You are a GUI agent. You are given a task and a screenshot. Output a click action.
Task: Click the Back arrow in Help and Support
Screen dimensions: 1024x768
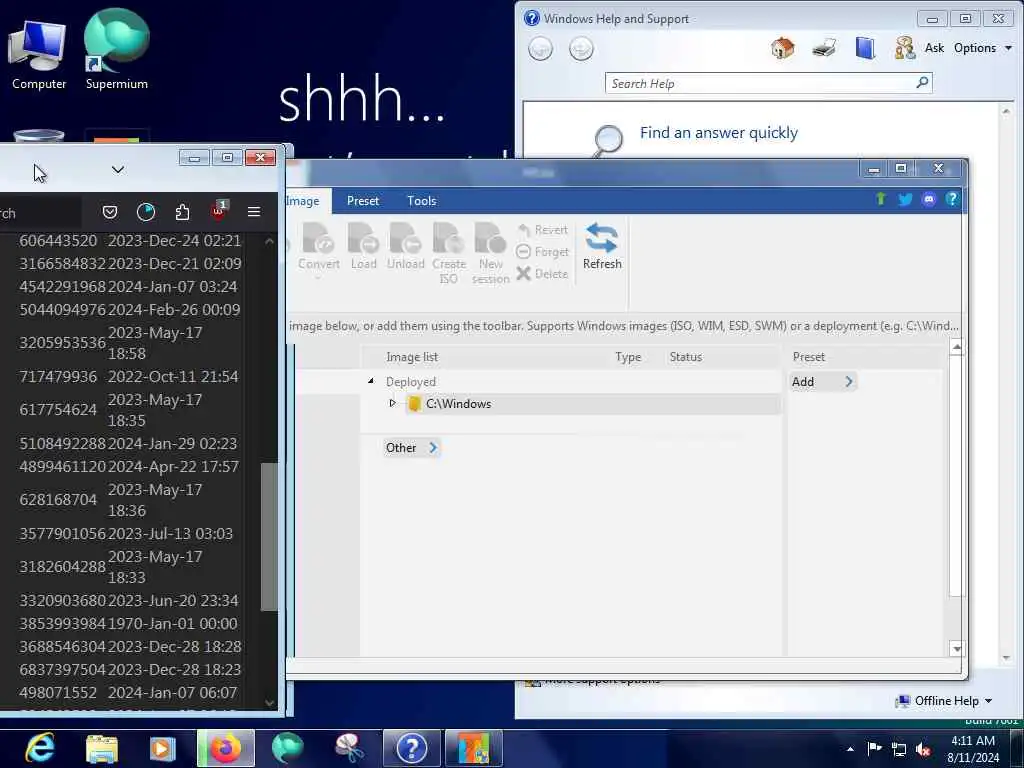[540, 48]
